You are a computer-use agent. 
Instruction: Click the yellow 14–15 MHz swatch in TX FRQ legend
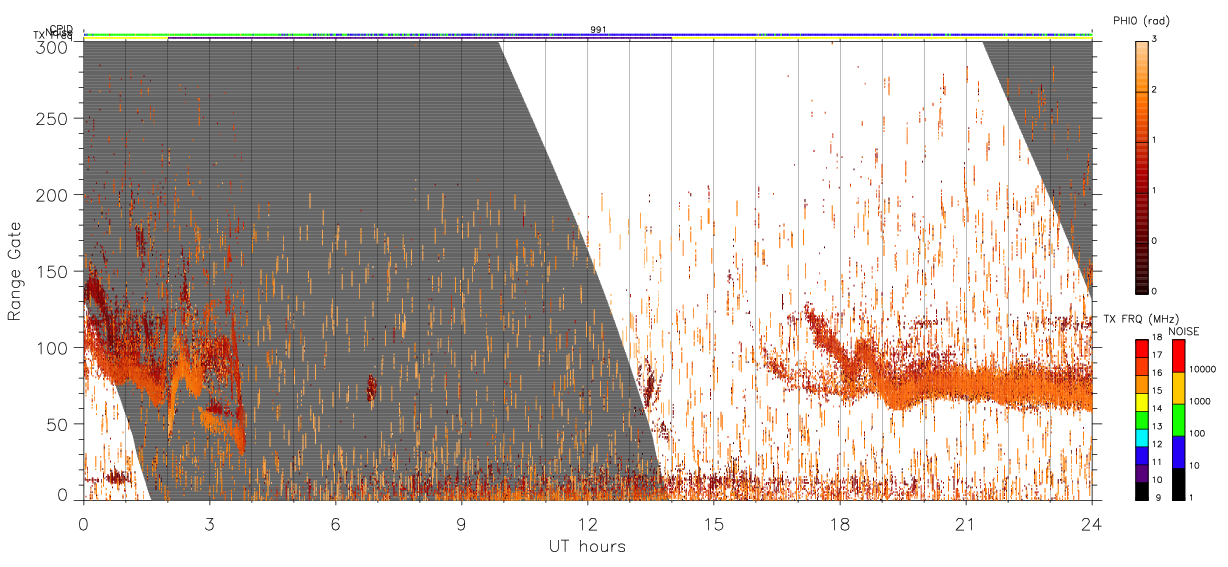(x=1142, y=403)
